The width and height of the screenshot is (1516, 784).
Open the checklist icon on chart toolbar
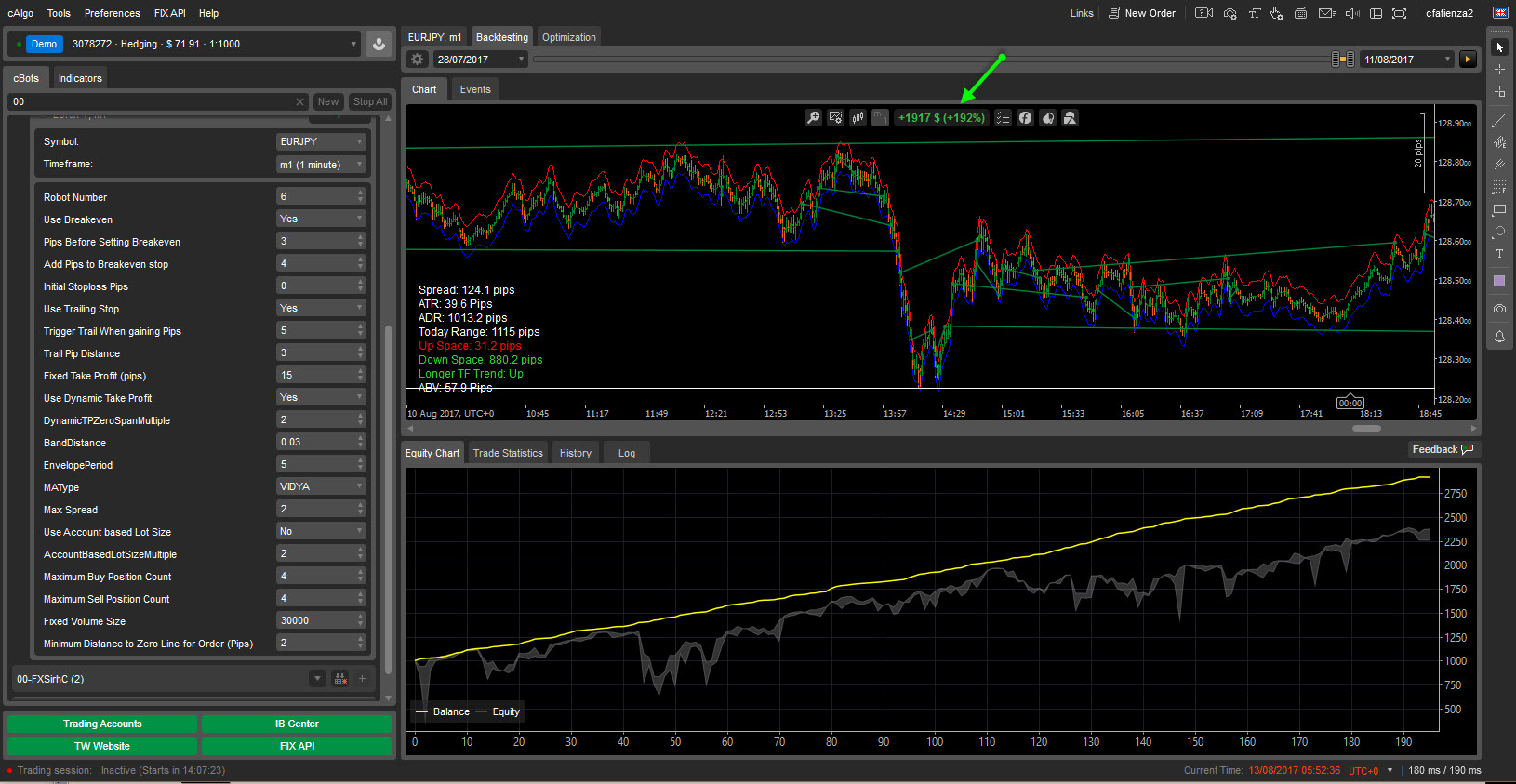(1003, 118)
